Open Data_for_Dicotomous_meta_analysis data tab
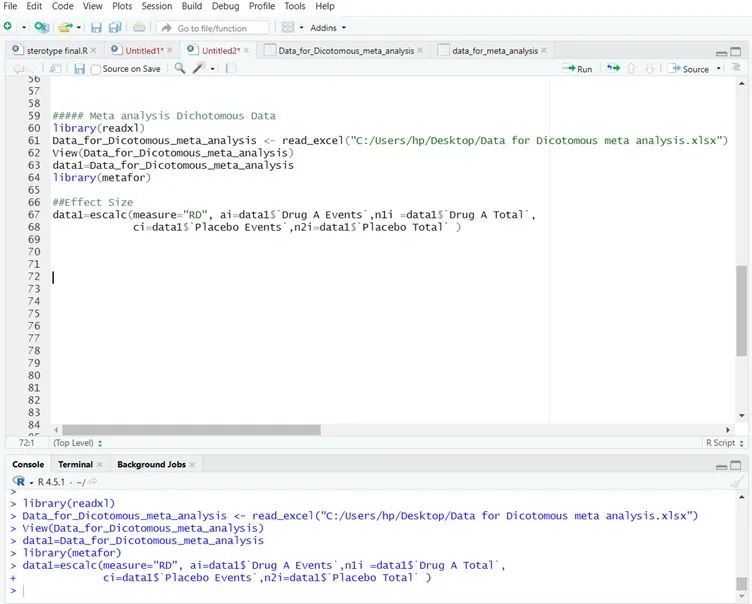This screenshot has height=604, width=752. pyautogui.click(x=346, y=50)
